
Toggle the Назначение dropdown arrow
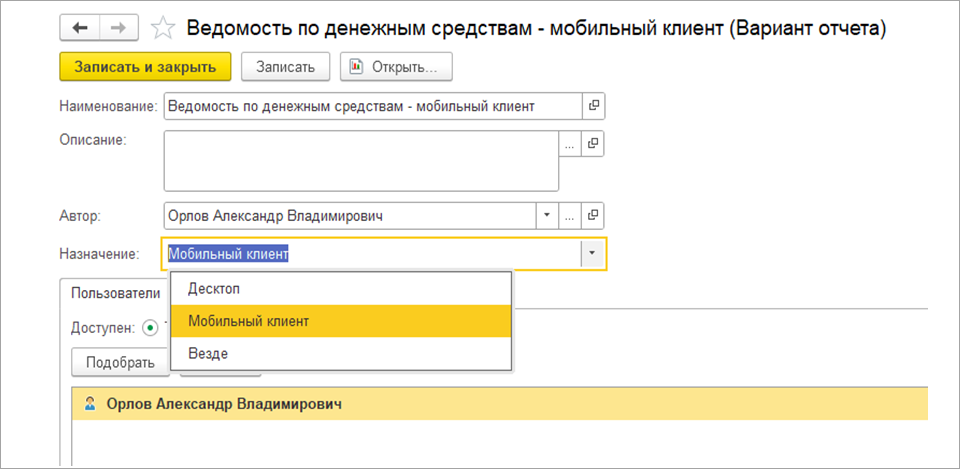592,254
